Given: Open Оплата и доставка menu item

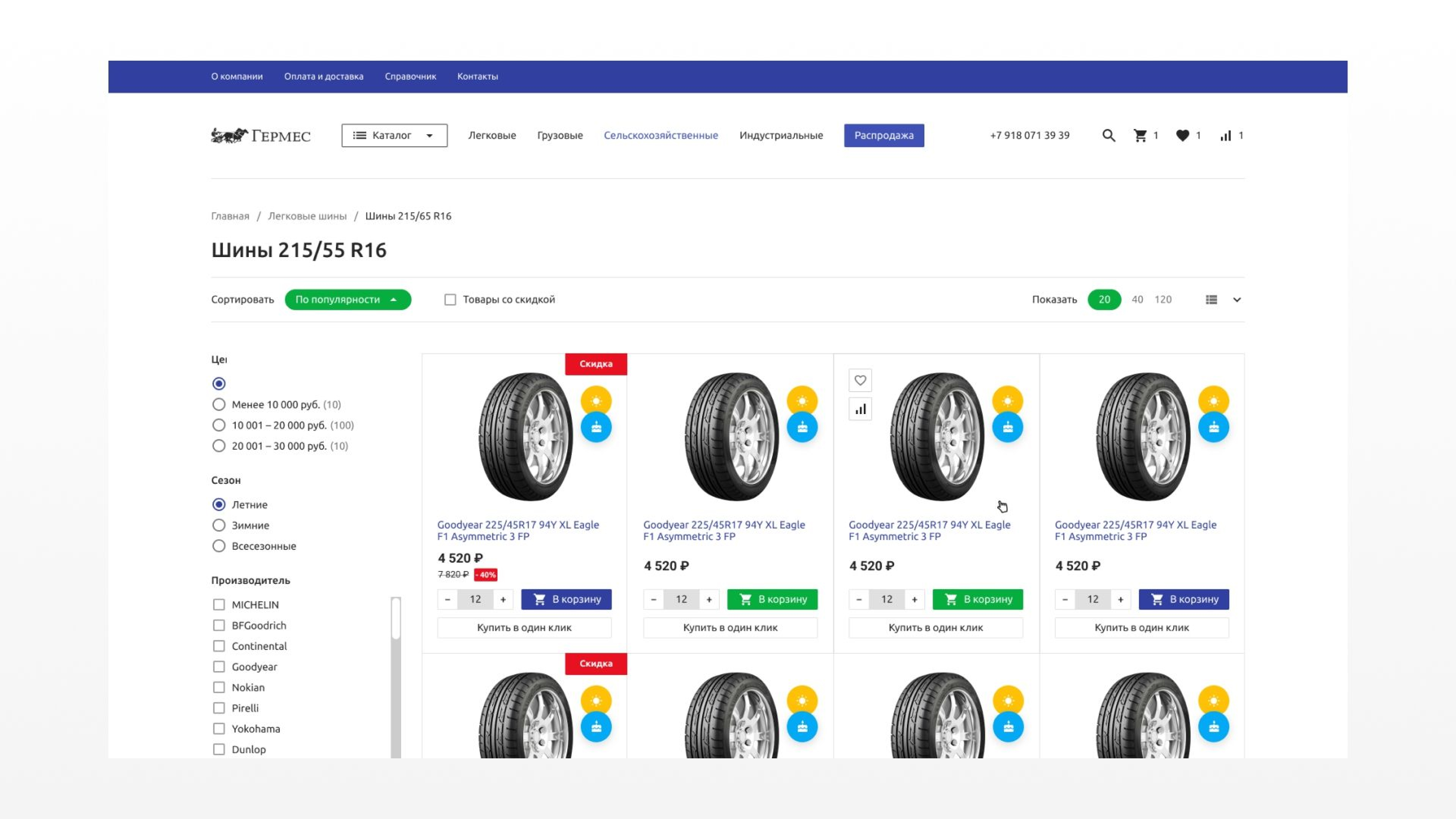Looking at the screenshot, I should coord(324,76).
